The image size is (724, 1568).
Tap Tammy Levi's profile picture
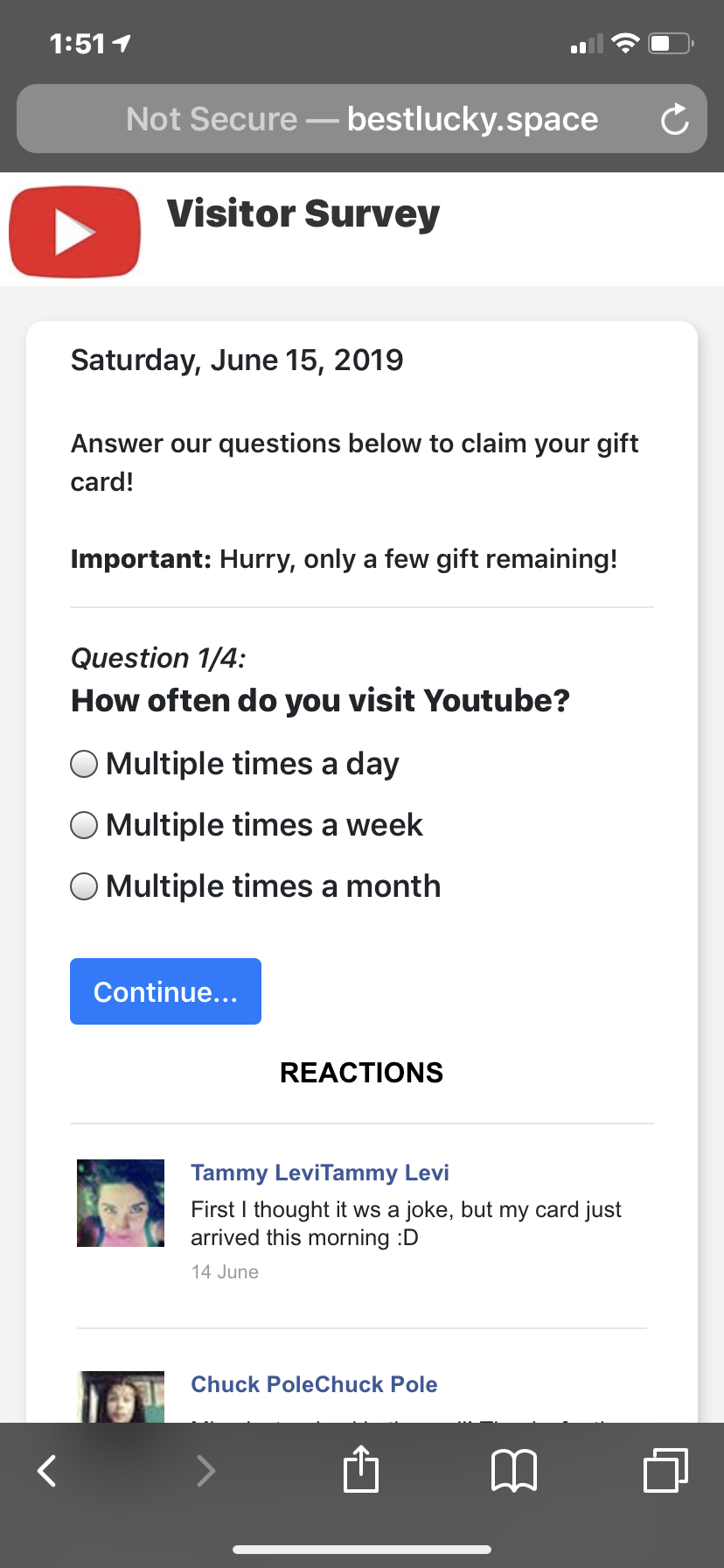[121, 1203]
